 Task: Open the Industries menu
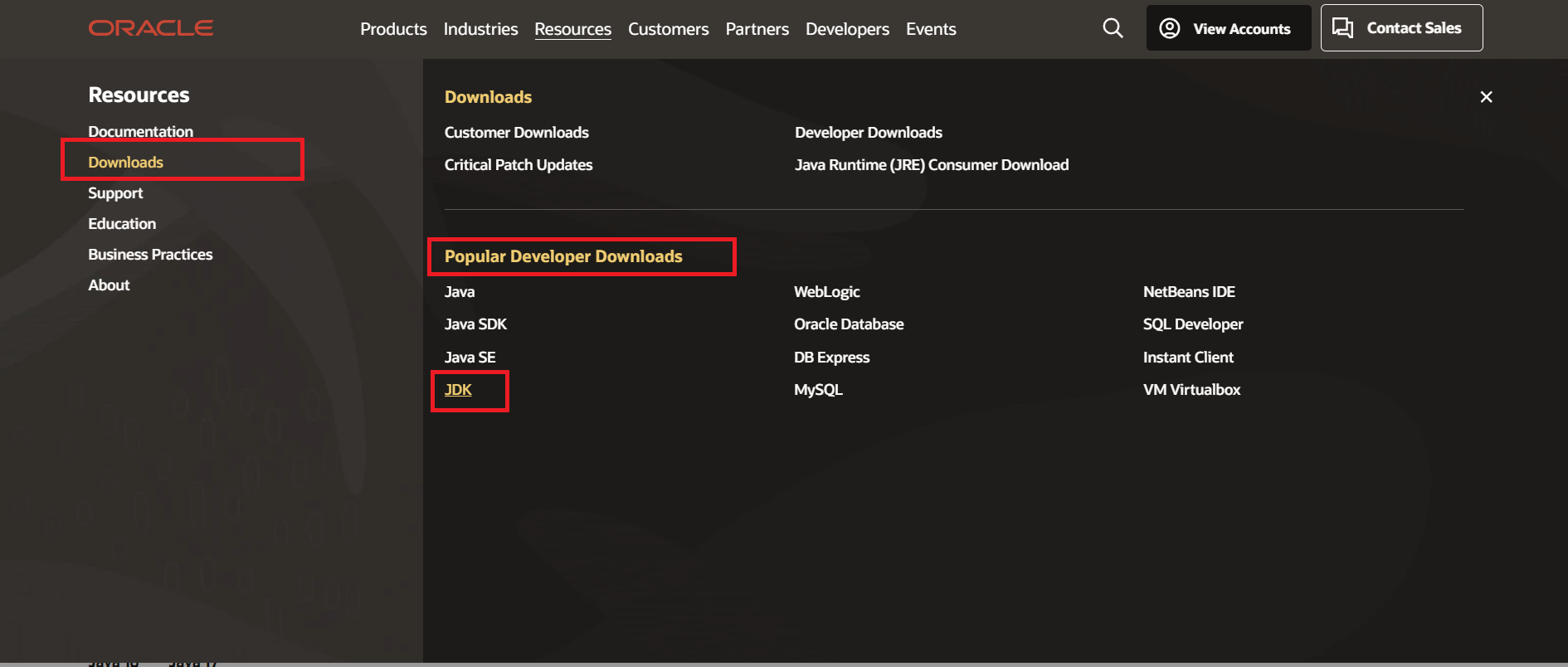pyautogui.click(x=480, y=29)
